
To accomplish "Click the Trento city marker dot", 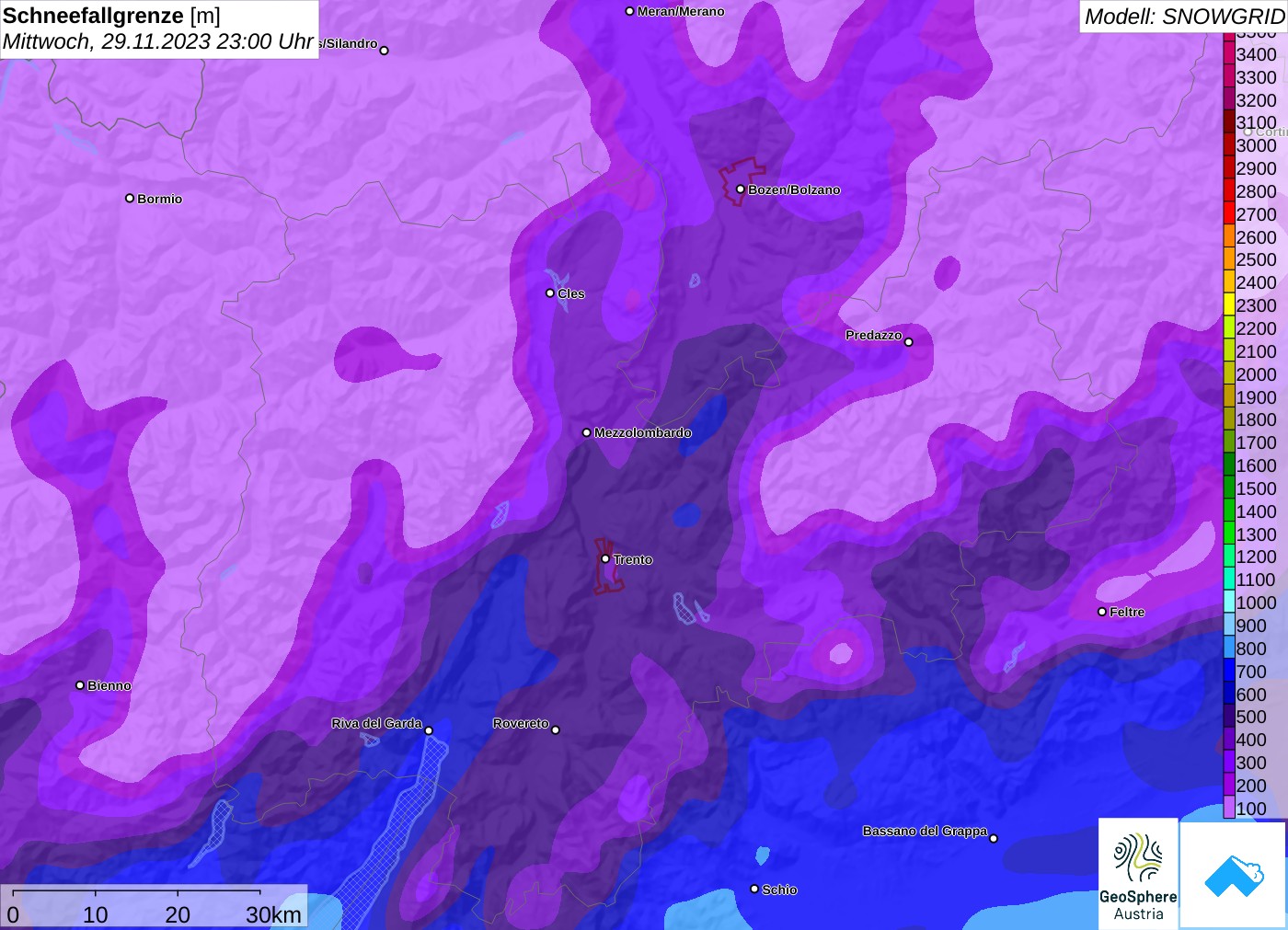I will (605, 558).
